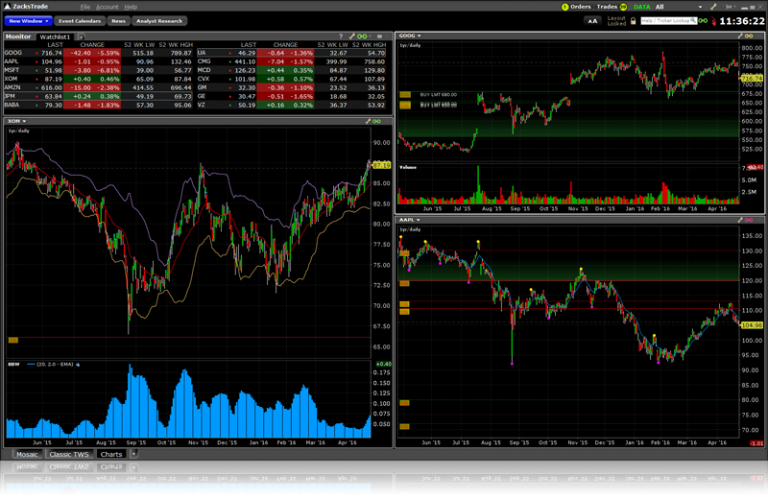Select the AMZN watchlist row
The width and height of the screenshot is (768, 500).
[98, 88]
